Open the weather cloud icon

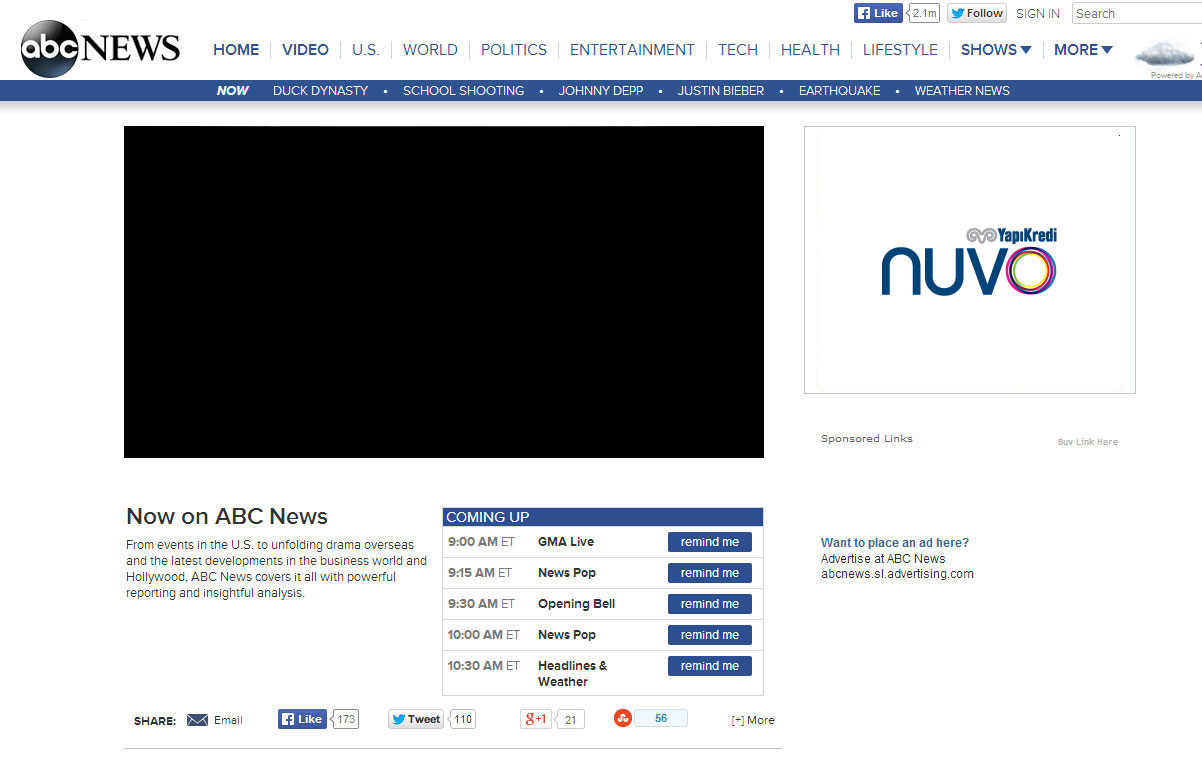pyautogui.click(x=1164, y=54)
